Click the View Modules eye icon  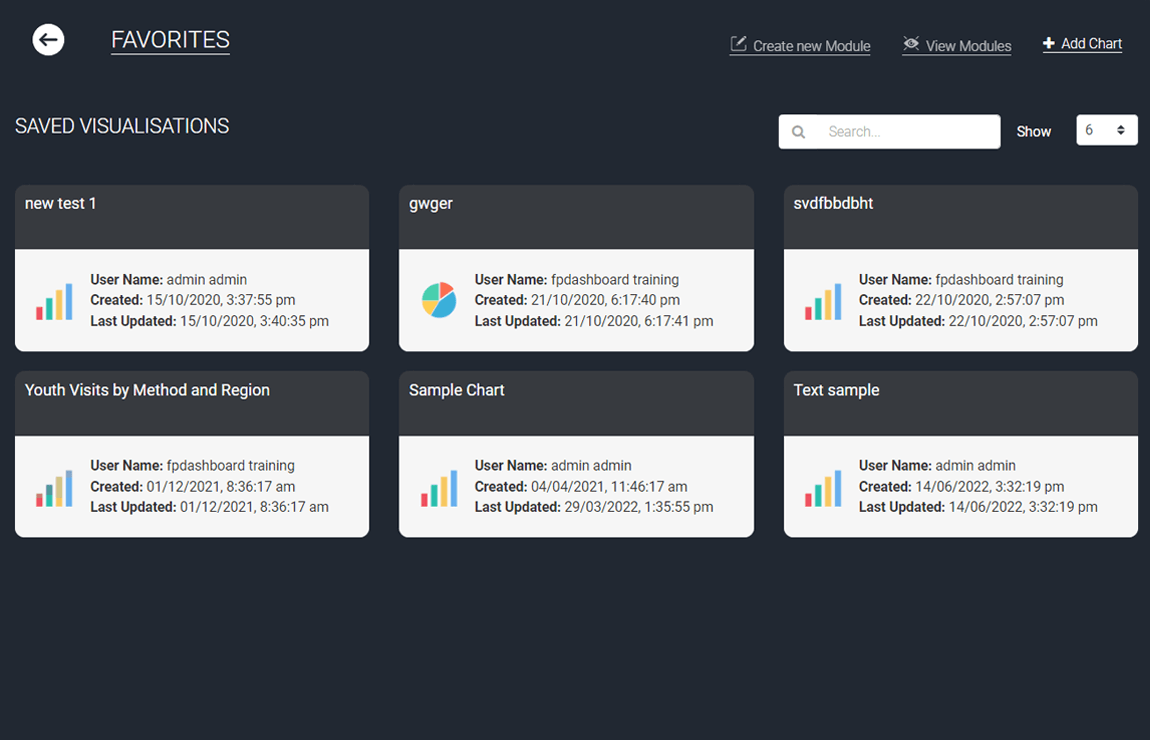tap(911, 44)
